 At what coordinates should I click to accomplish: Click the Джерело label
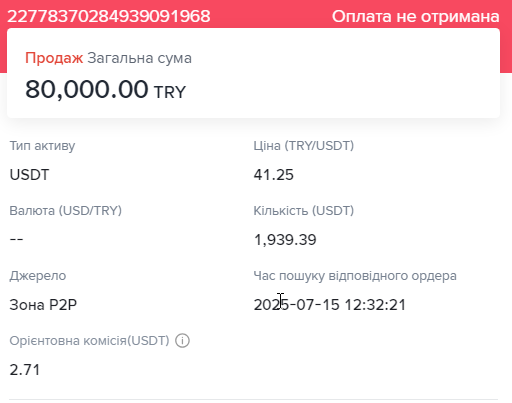pos(38,276)
